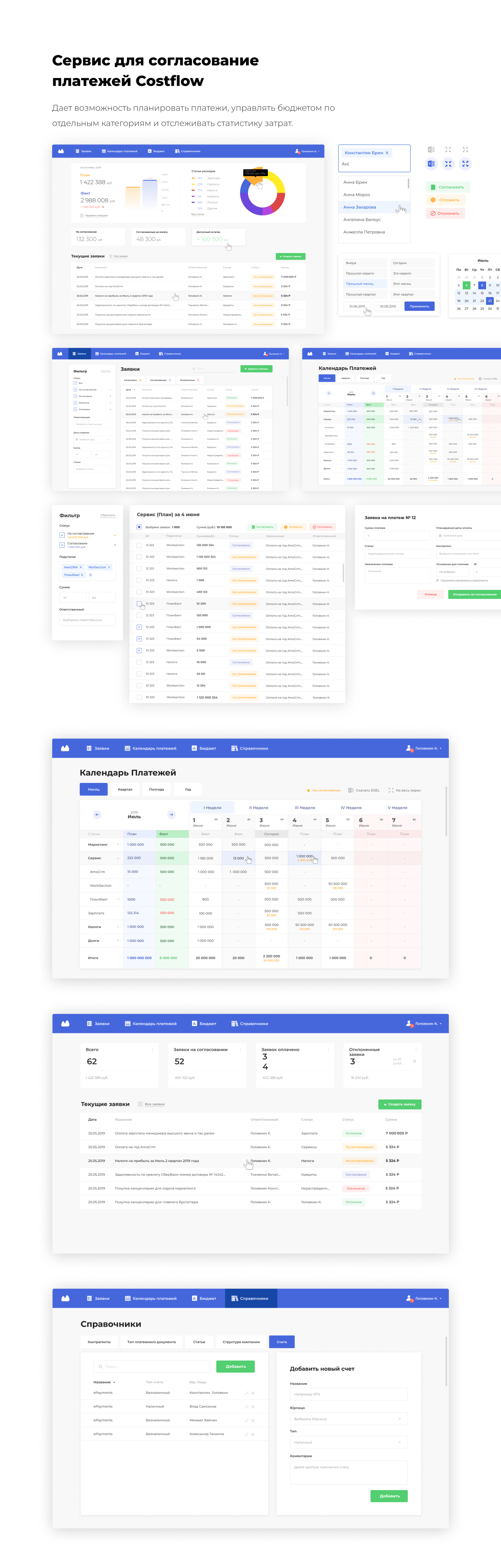Toggle the На согласовании filter checkbox
501x1568 pixels.
(x=62, y=535)
